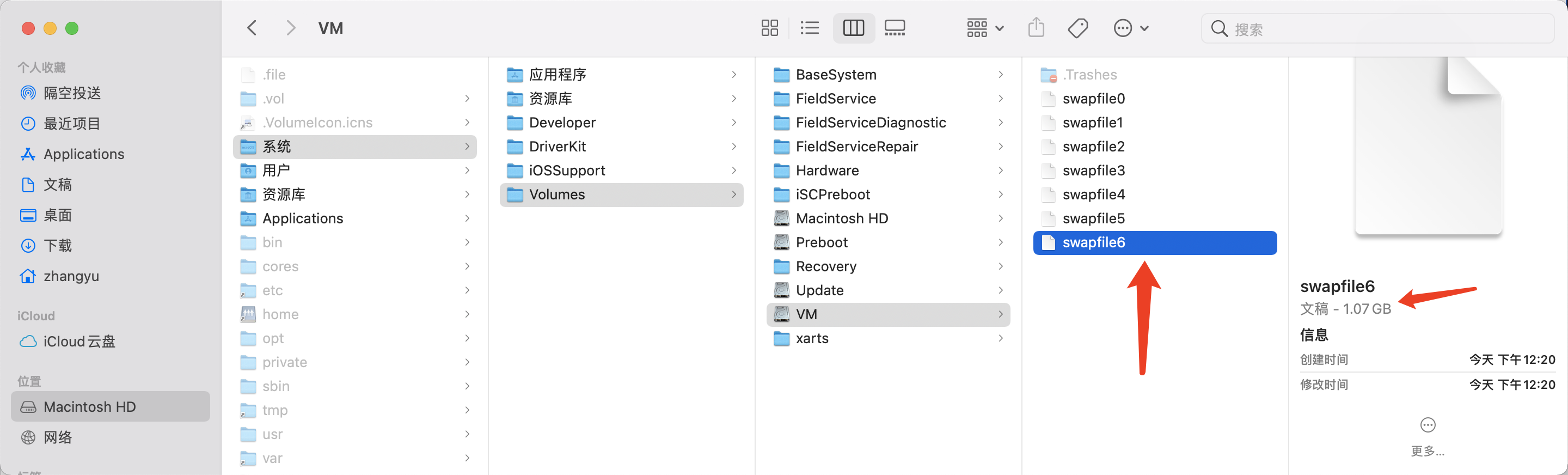Select Macintosh HD in sidebar locations
This screenshot has width=1568, height=475.
(x=110, y=406)
